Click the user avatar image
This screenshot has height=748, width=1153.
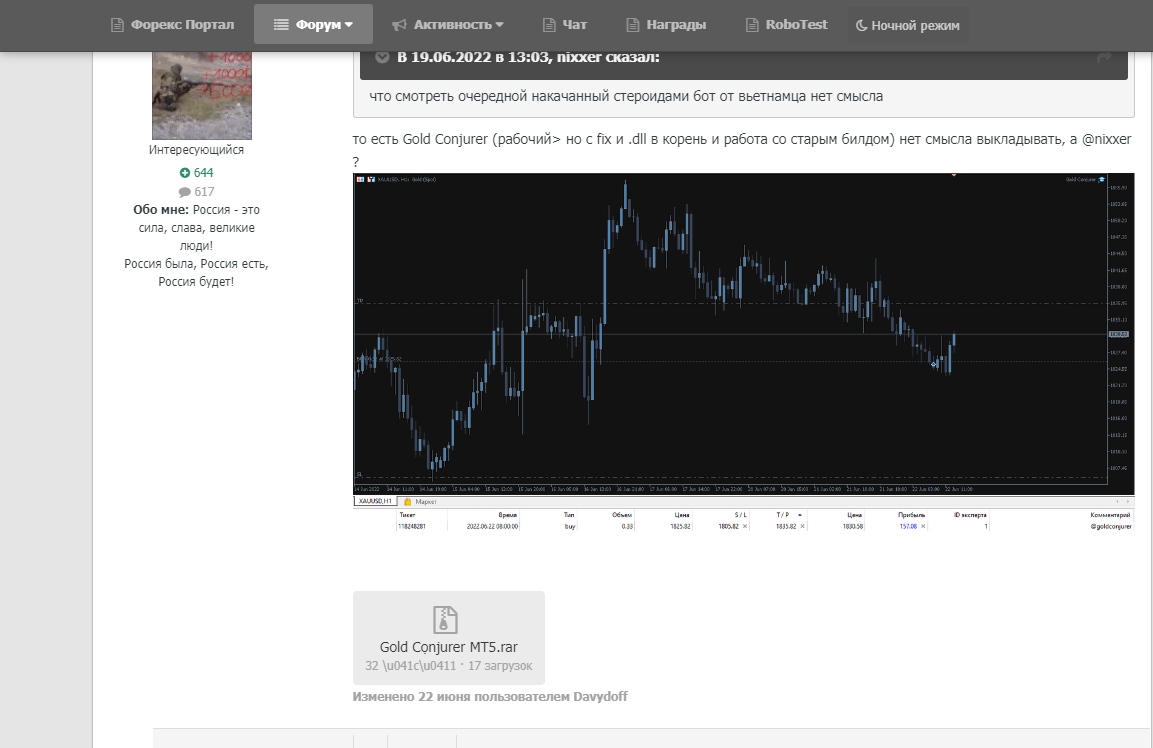(201, 96)
